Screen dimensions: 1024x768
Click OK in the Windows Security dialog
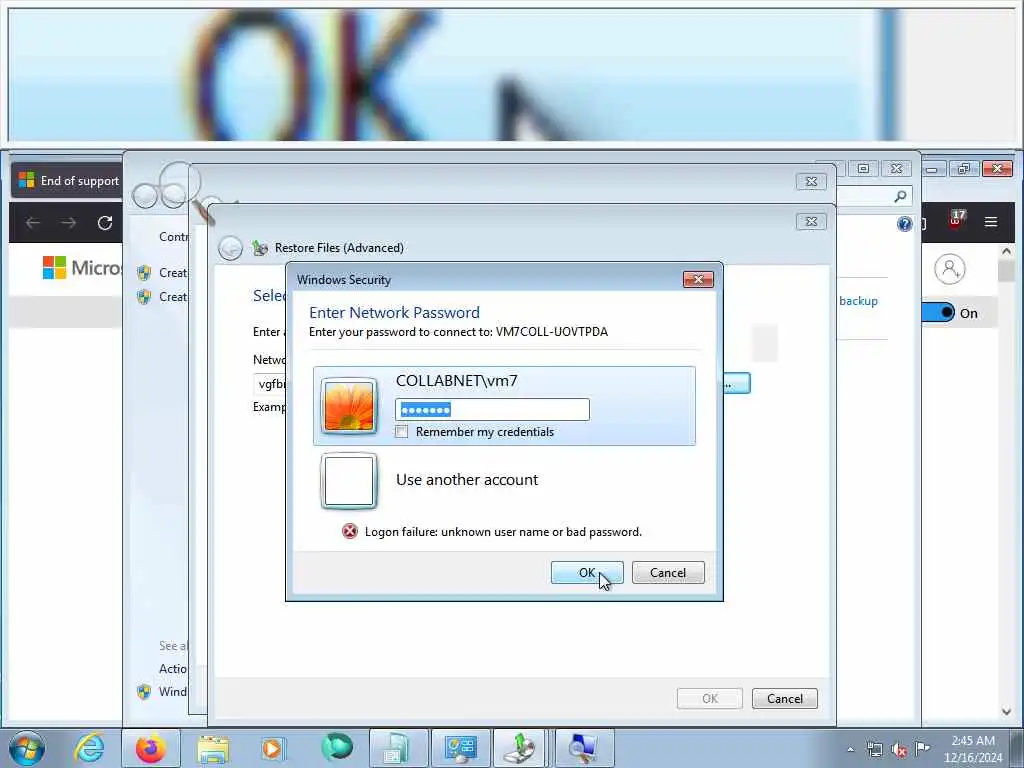point(586,573)
